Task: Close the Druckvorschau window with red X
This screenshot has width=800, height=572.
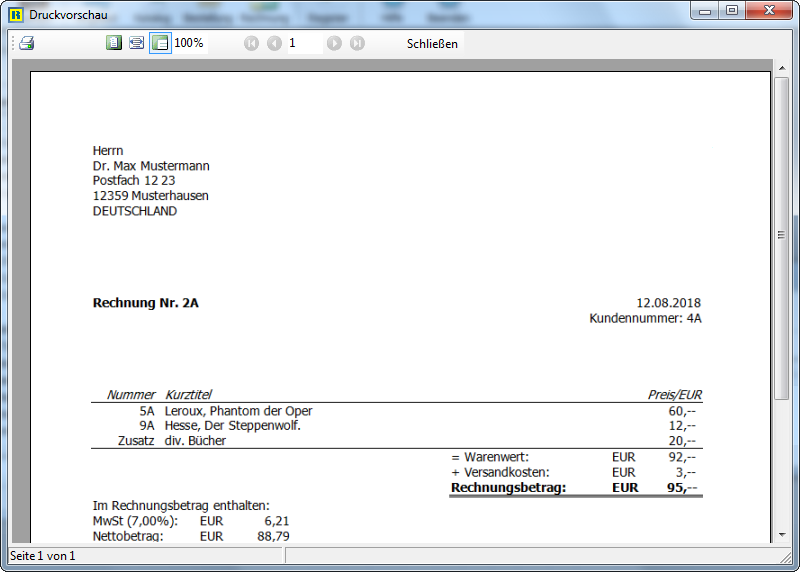Action: [770, 11]
